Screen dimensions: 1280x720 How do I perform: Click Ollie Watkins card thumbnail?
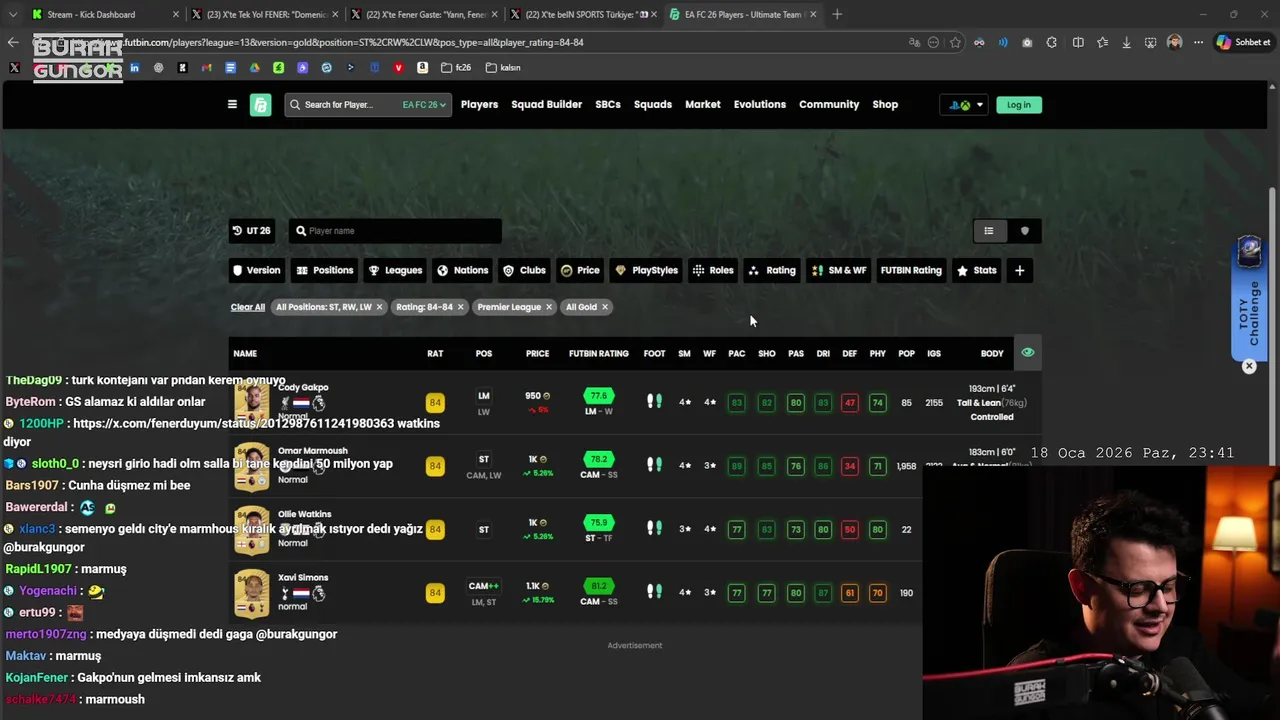pos(252,530)
